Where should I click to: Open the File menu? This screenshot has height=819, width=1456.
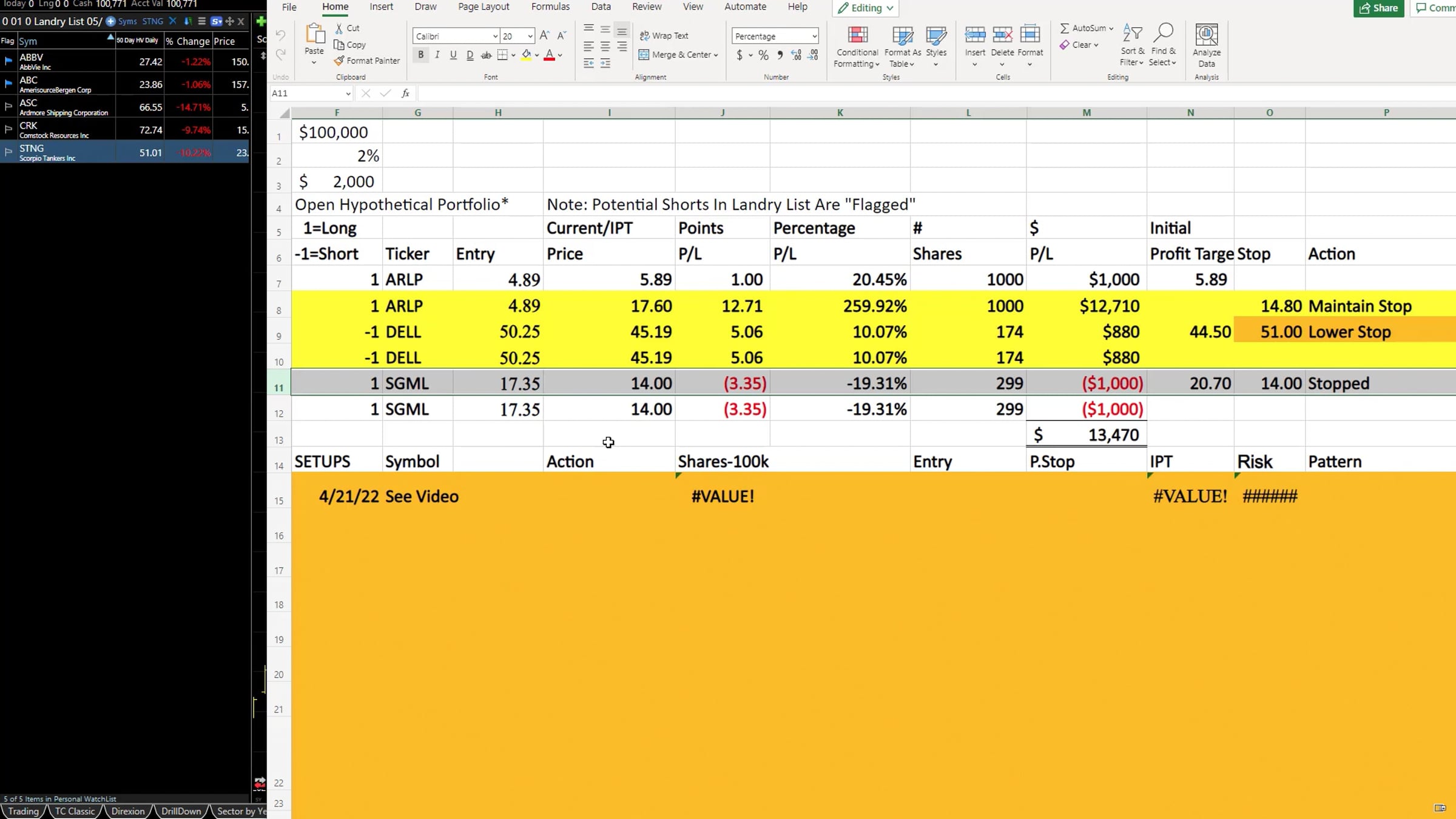(289, 7)
